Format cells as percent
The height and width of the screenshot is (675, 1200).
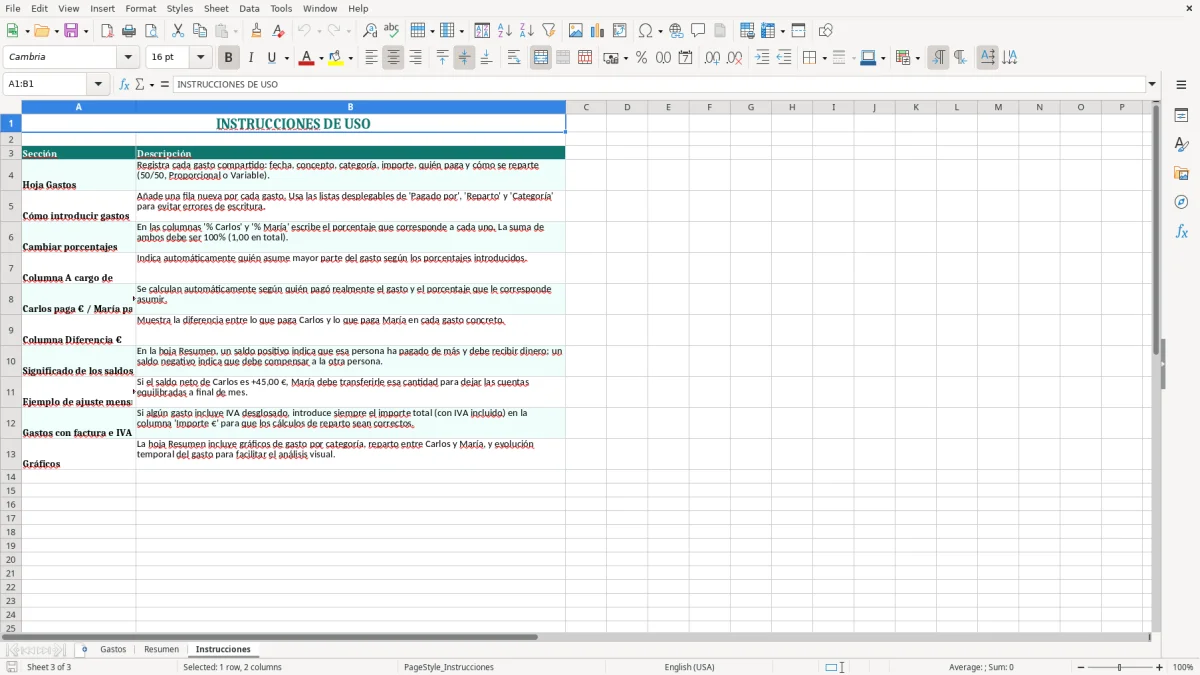pyautogui.click(x=642, y=58)
